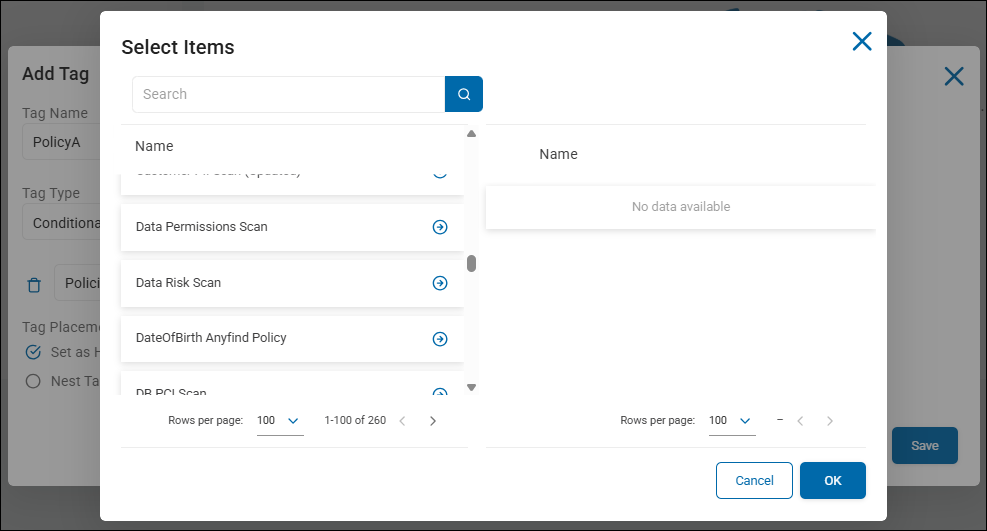Viewport: 987px width, 531px height.
Task: Select the Set as option radio button
Action: point(33,352)
